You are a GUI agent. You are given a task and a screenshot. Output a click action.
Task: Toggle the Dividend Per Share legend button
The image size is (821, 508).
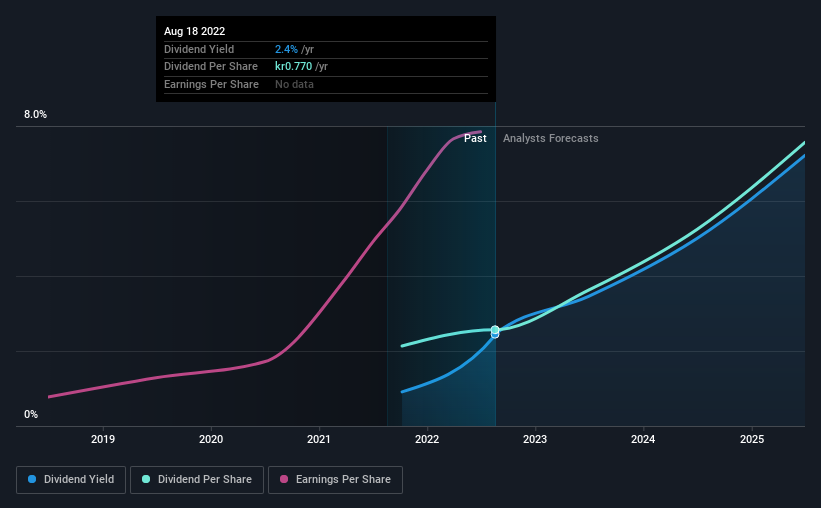[x=197, y=480]
